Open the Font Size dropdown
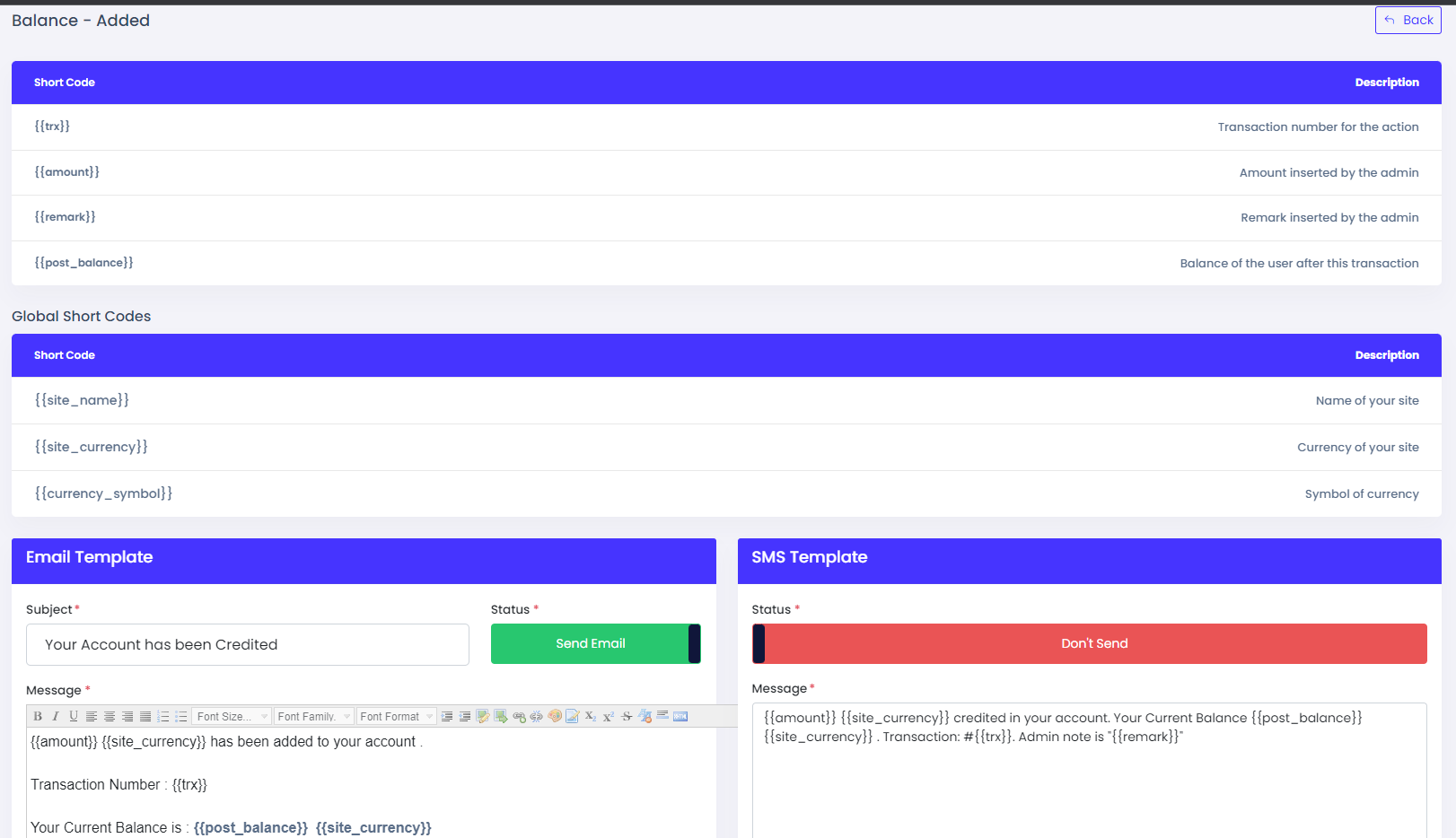 (232, 716)
